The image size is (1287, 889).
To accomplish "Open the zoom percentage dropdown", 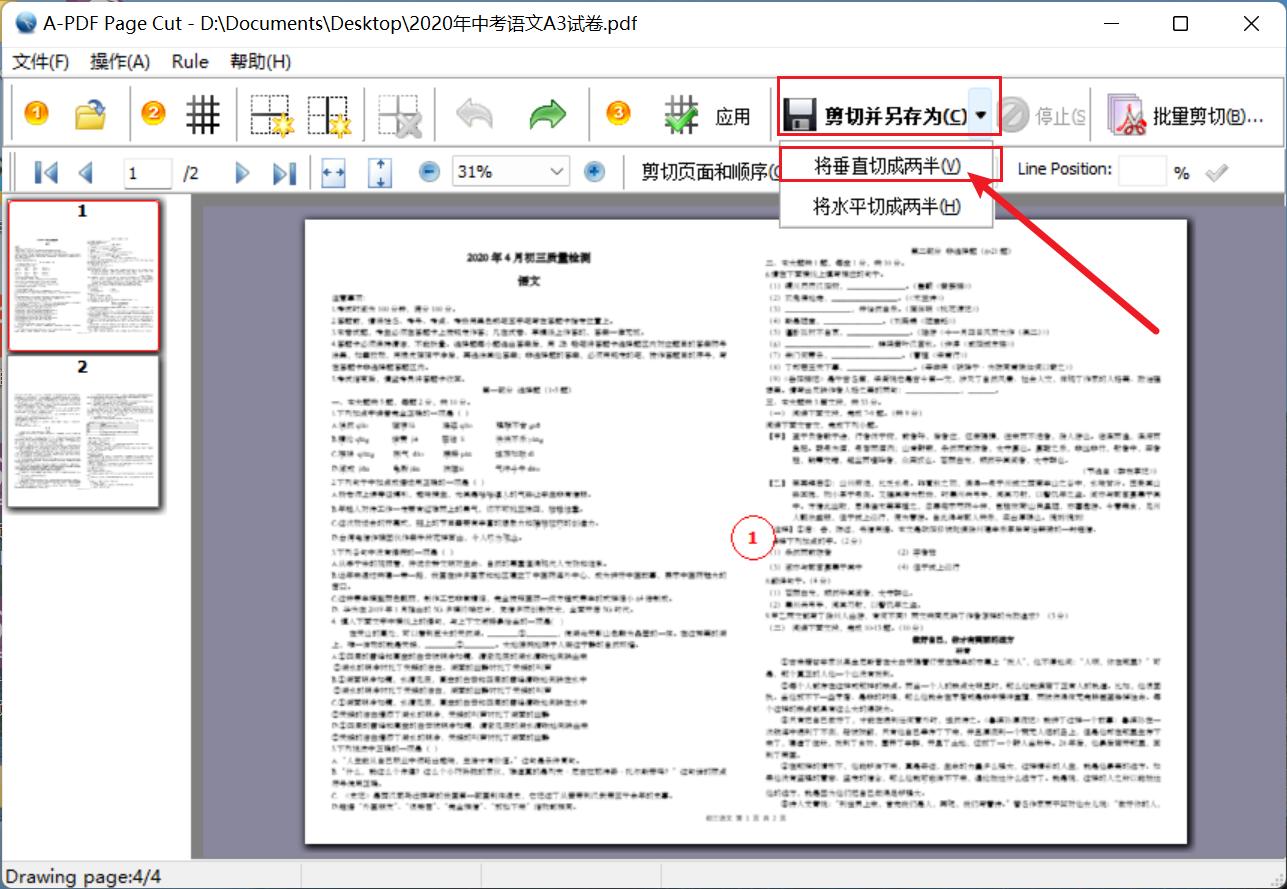I will (563, 171).
